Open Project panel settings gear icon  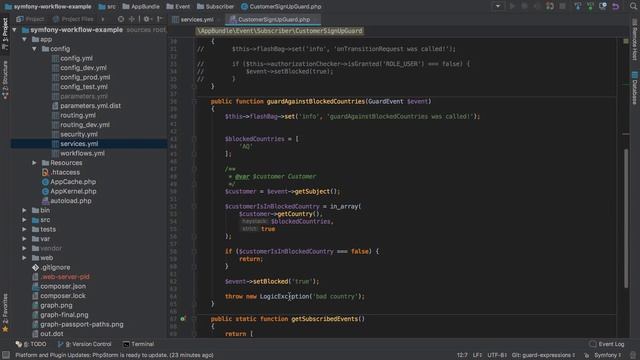tap(147, 19)
